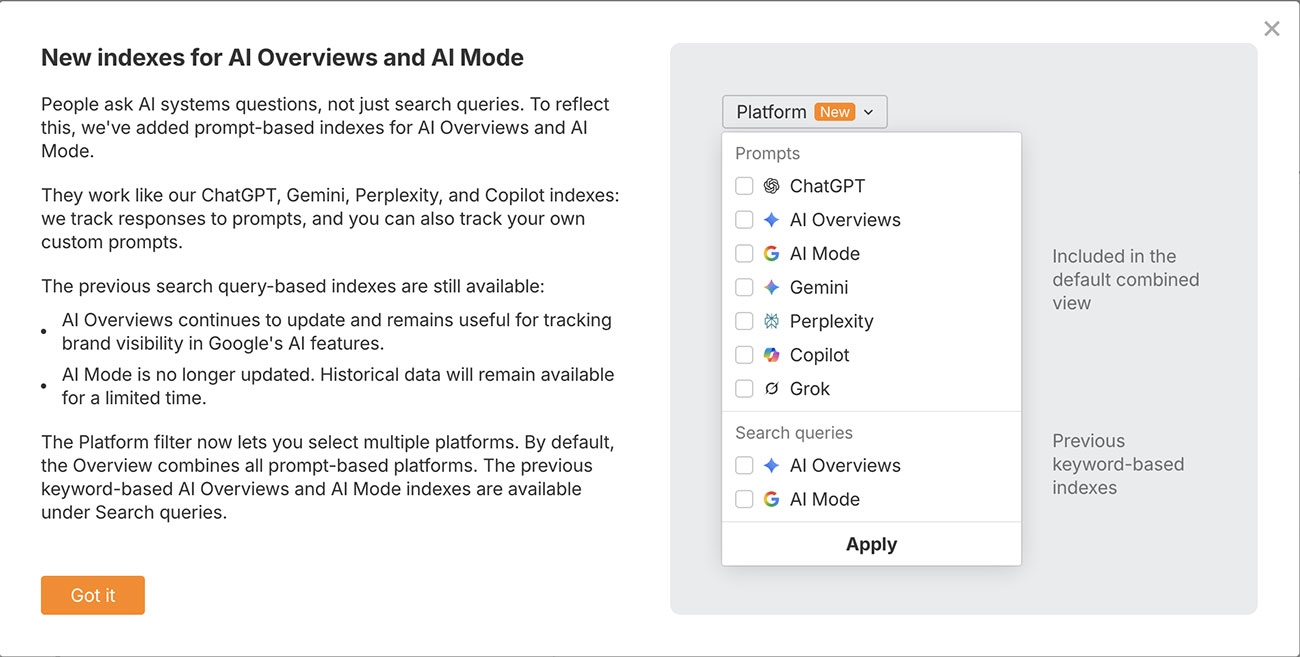Select the Gemini checkbox
Screen dimensions: 1300x657
point(744,287)
